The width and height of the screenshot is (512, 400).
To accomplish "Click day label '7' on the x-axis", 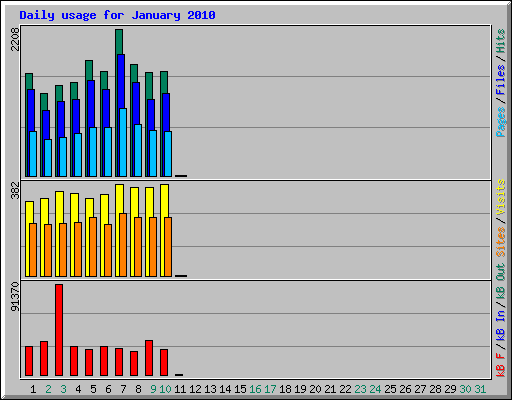I will point(123,389).
